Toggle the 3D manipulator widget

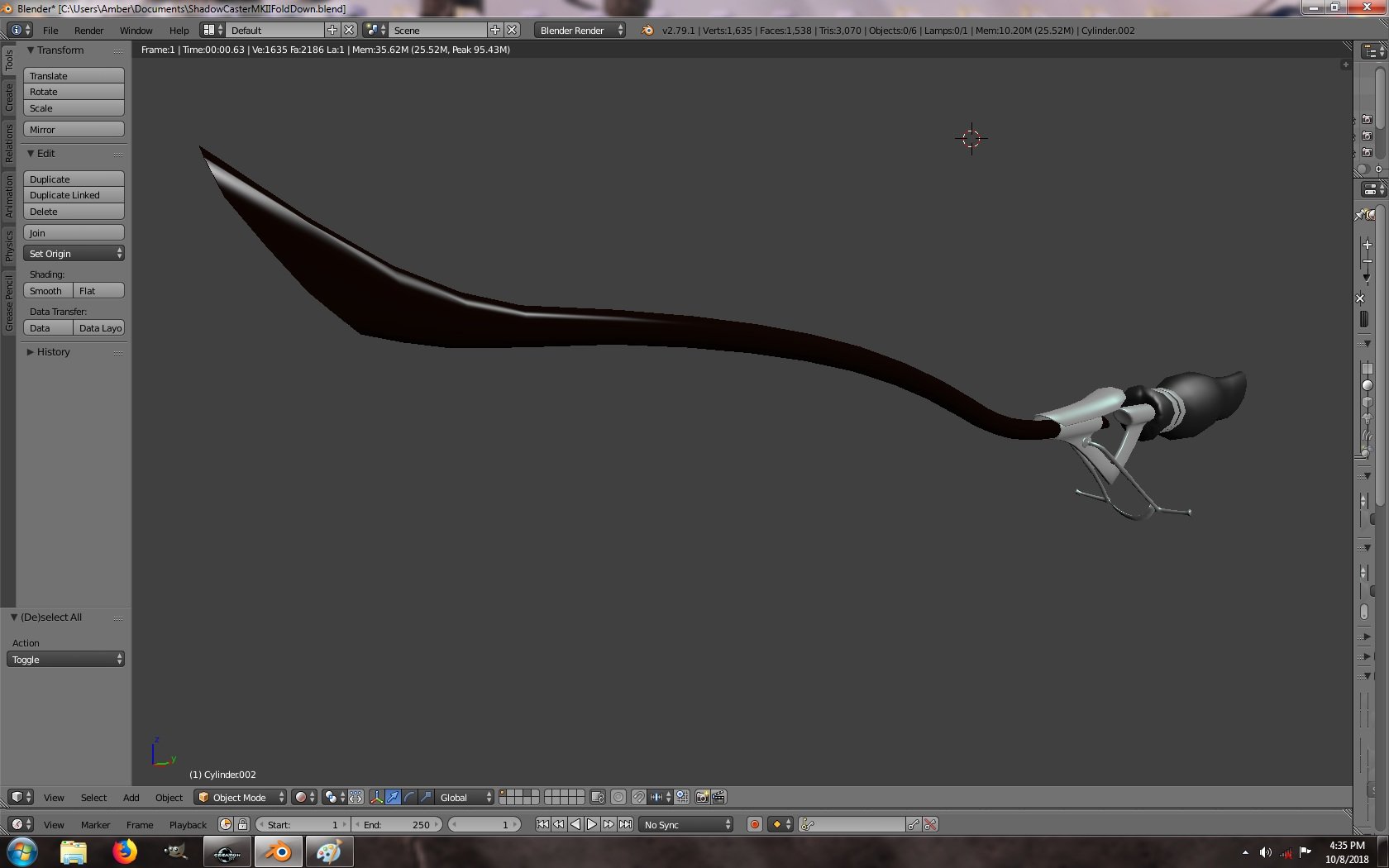coord(376,797)
